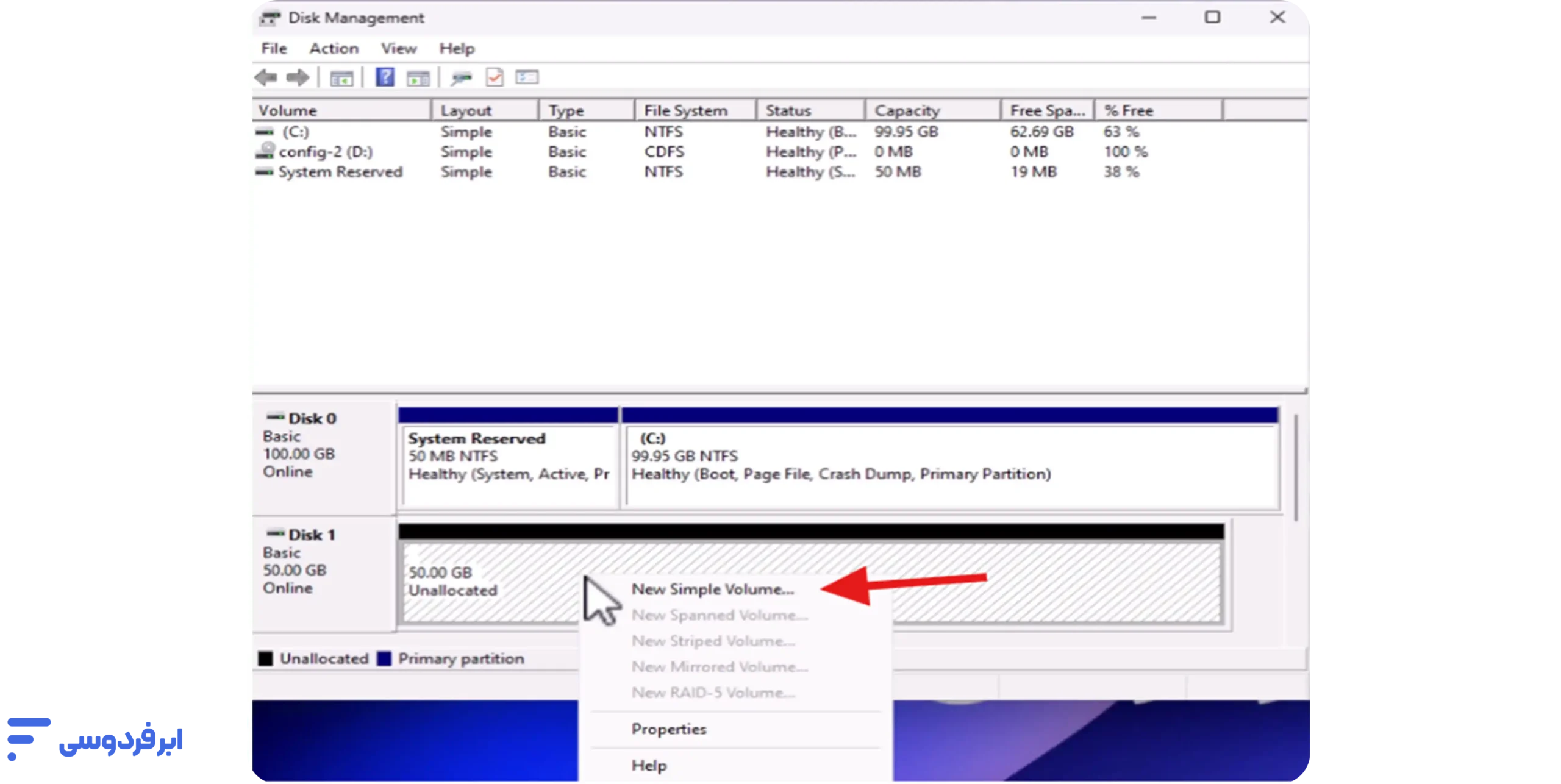This screenshot has height=784, width=1561.
Task: Click the Forward arrow toolbar icon
Action: click(x=298, y=77)
